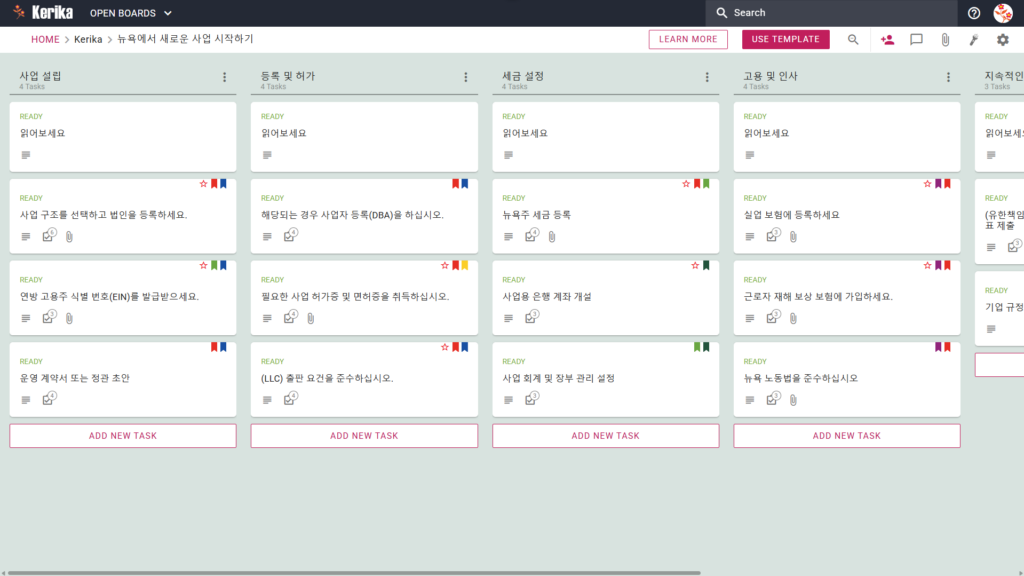Toggle star on 사업용 은행 계좌 개설 card
The image size is (1024, 576).
pyautogui.click(x=695, y=265)
